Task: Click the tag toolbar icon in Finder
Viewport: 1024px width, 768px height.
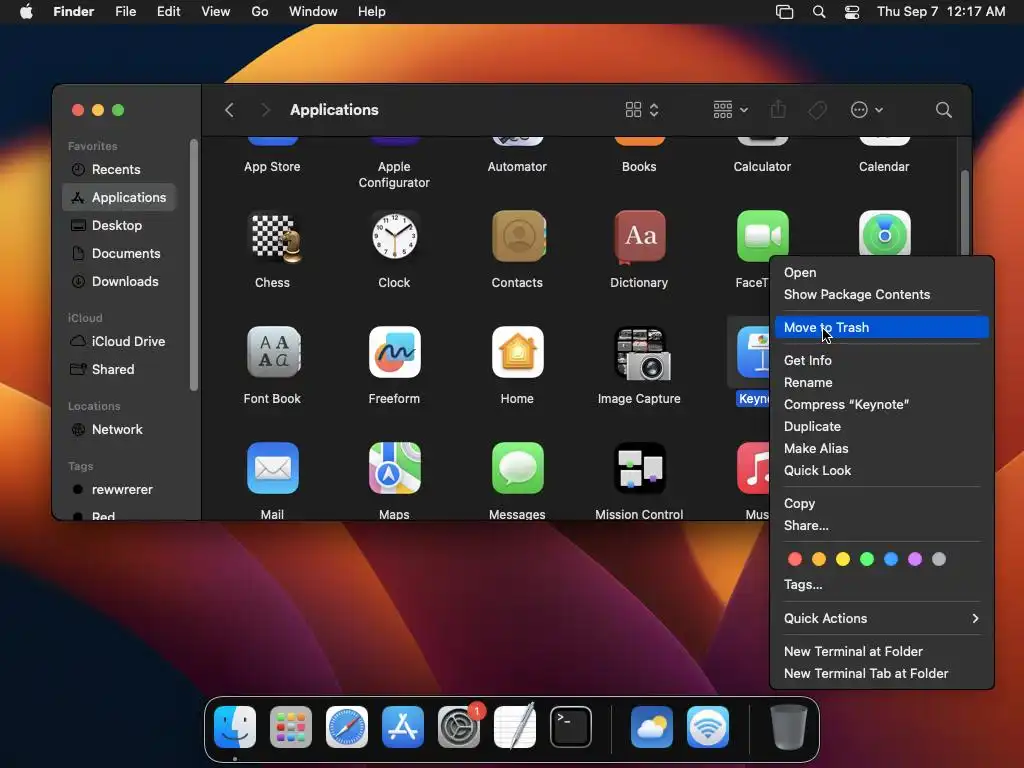Action: [817, 110]
